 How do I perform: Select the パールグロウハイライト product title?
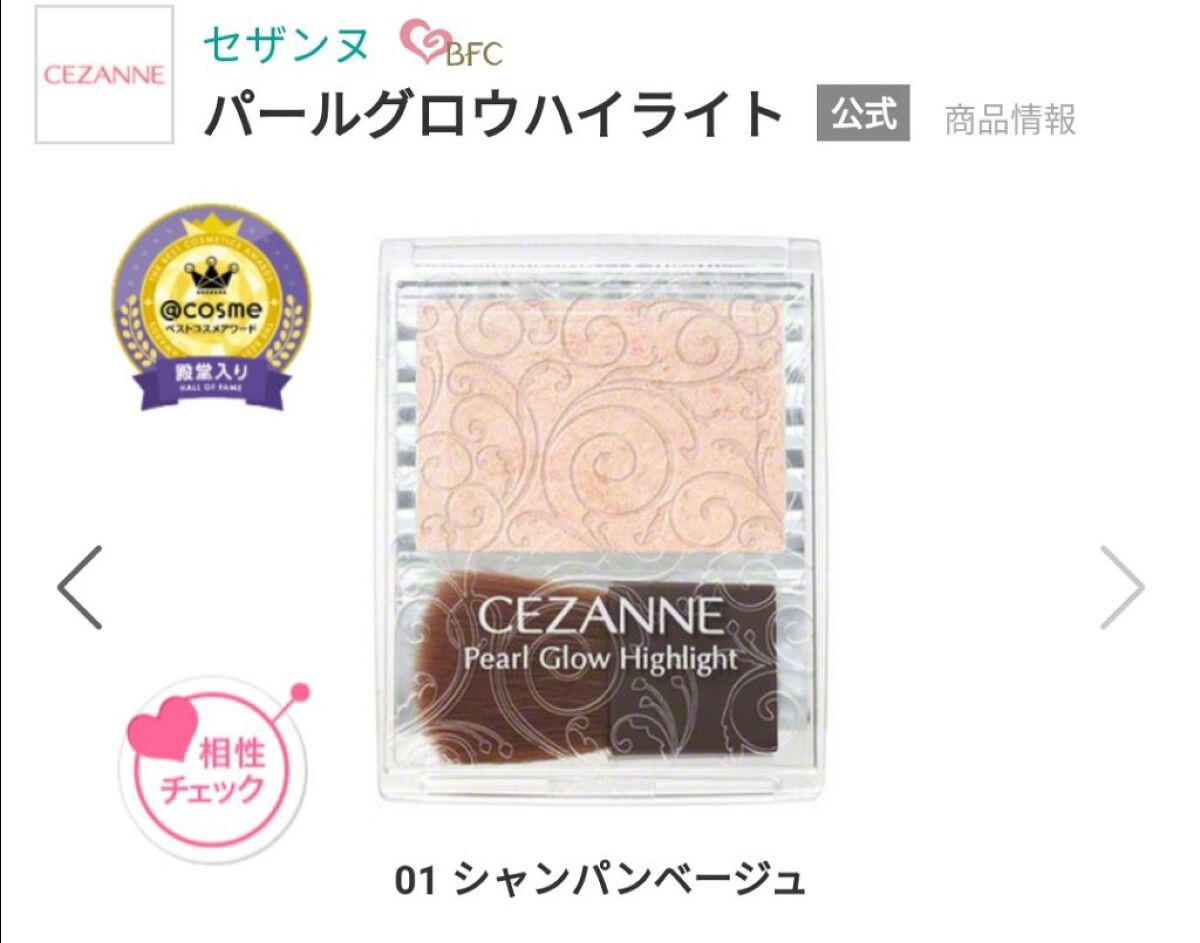494,115
